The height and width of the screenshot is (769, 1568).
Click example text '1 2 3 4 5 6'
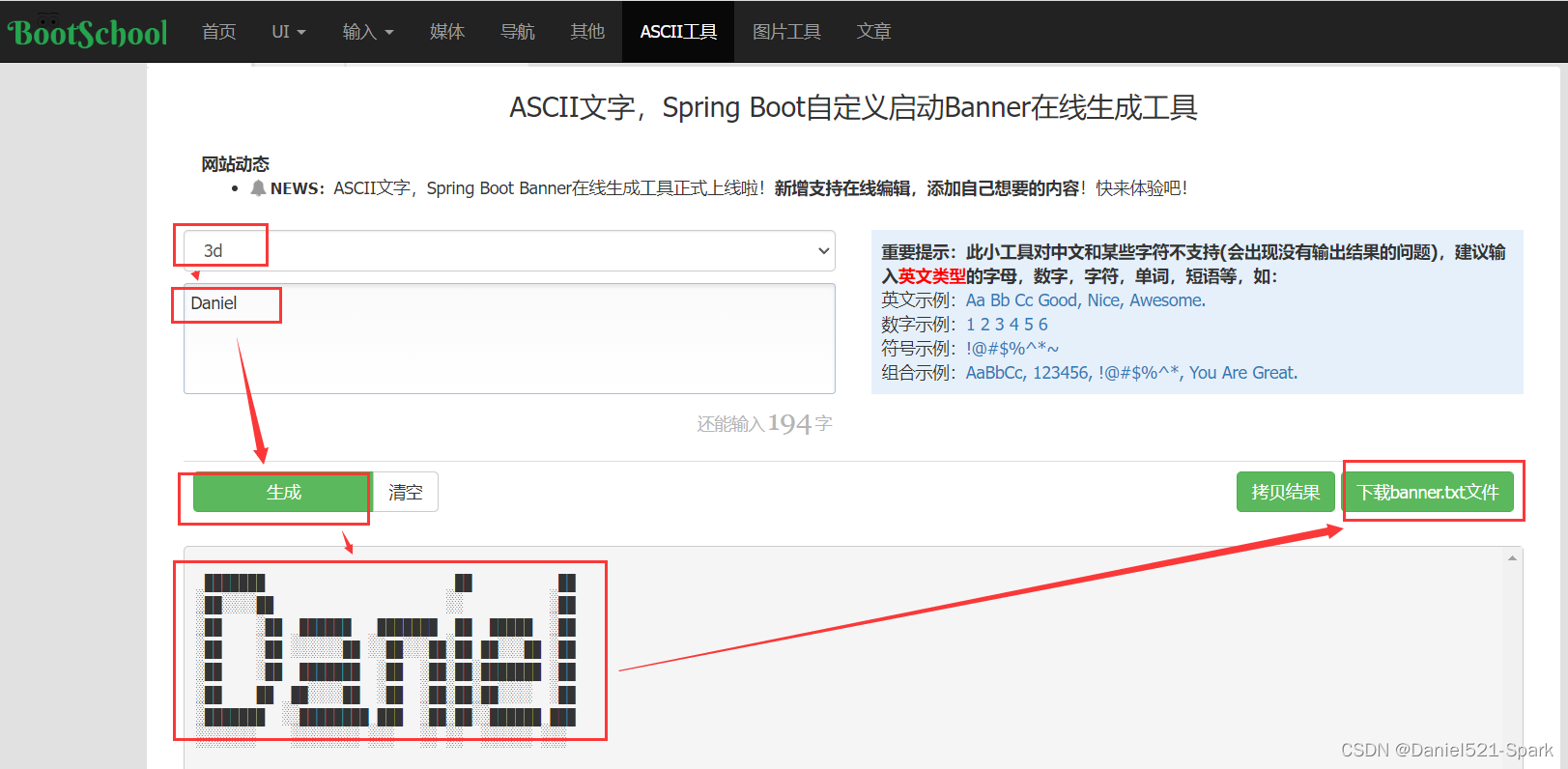click(1007, 325)
